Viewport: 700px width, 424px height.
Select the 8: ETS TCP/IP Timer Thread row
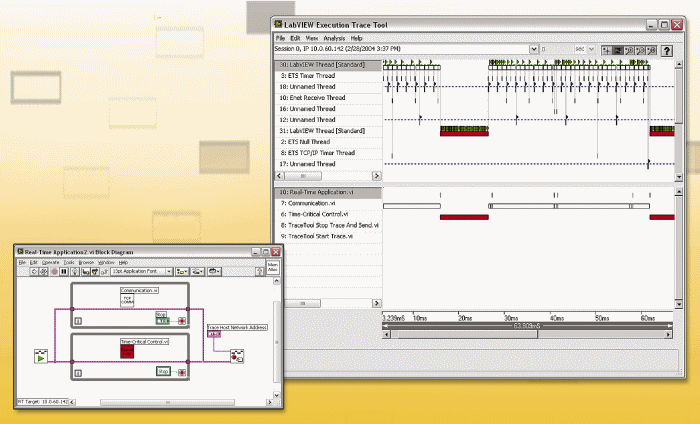click(328, 153)
